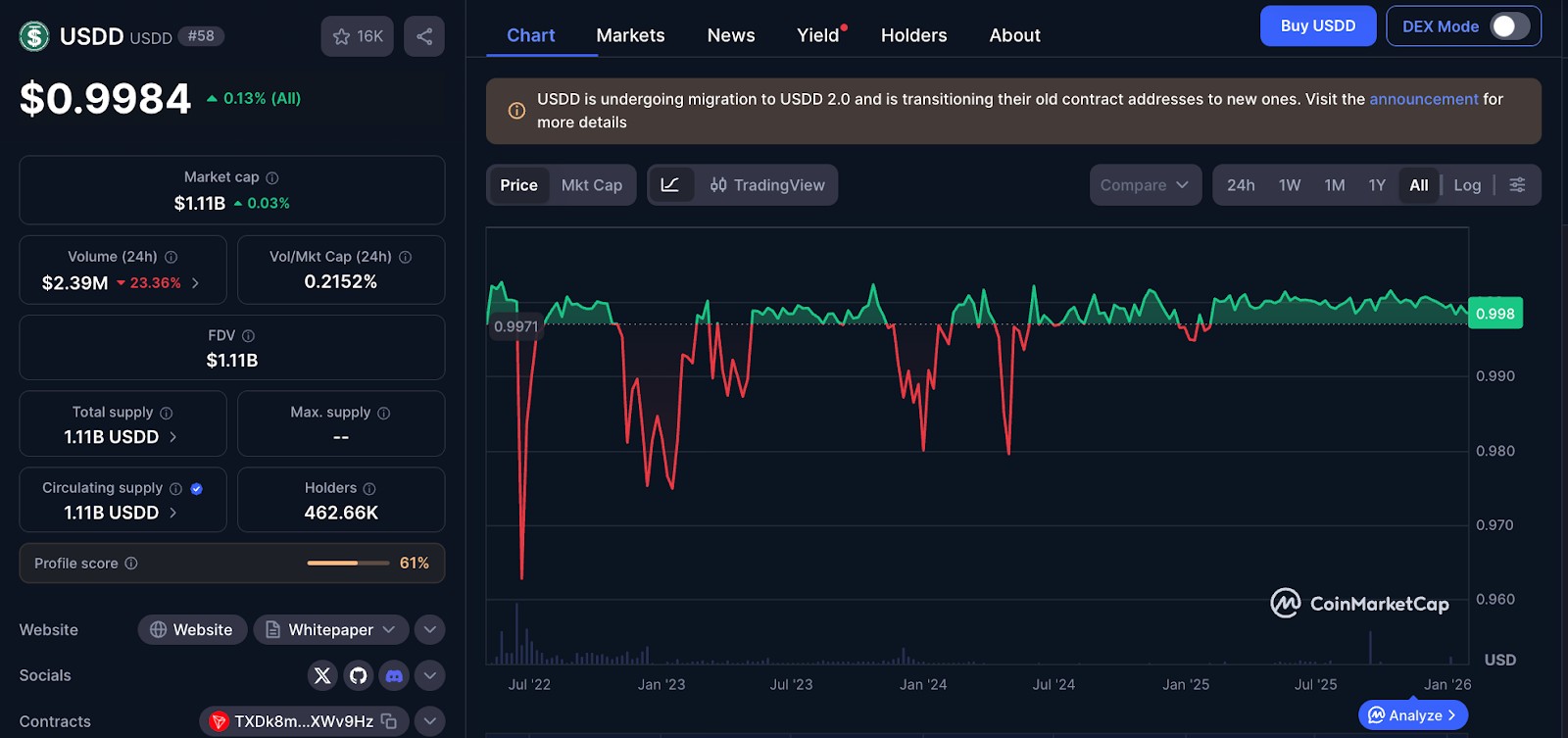
Task: Open chart settings sliders icon
Action: 1517,185
